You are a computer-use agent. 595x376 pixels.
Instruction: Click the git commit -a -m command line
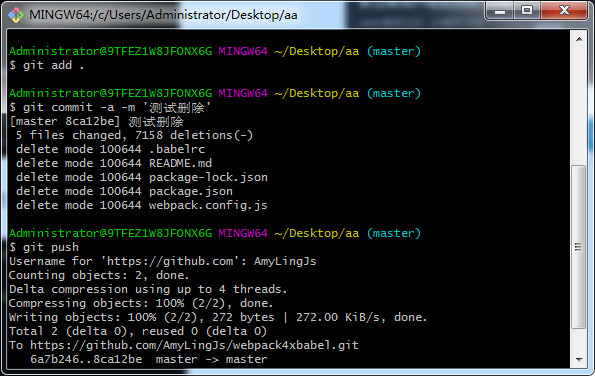coord(110,107)
